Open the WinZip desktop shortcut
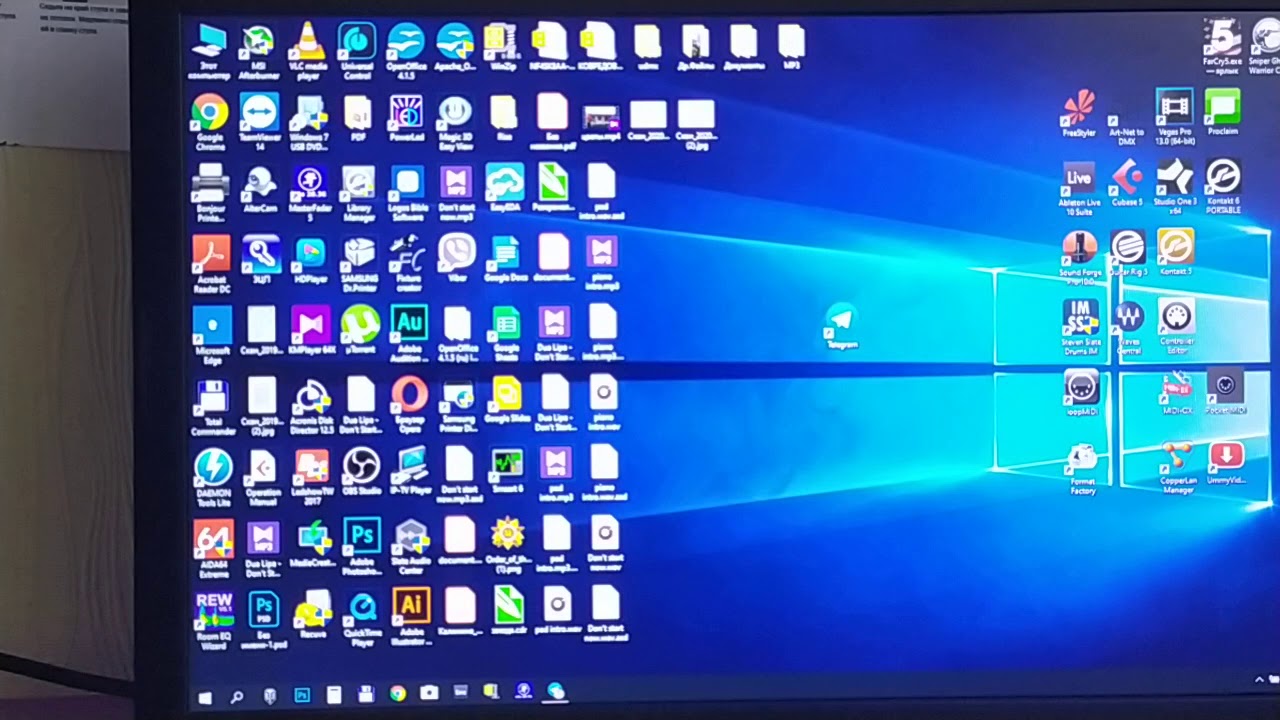The image size is (1280, 720). point(502,47)
